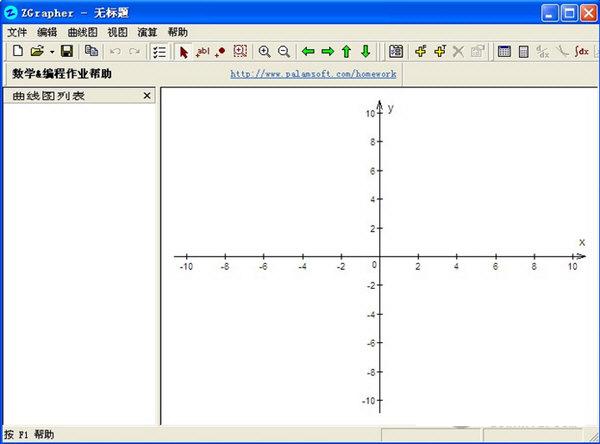Image resolution: width=600 pixels, height=444 pixels.
Task: Pan down with green down arrow
Action: coord(365,51)
